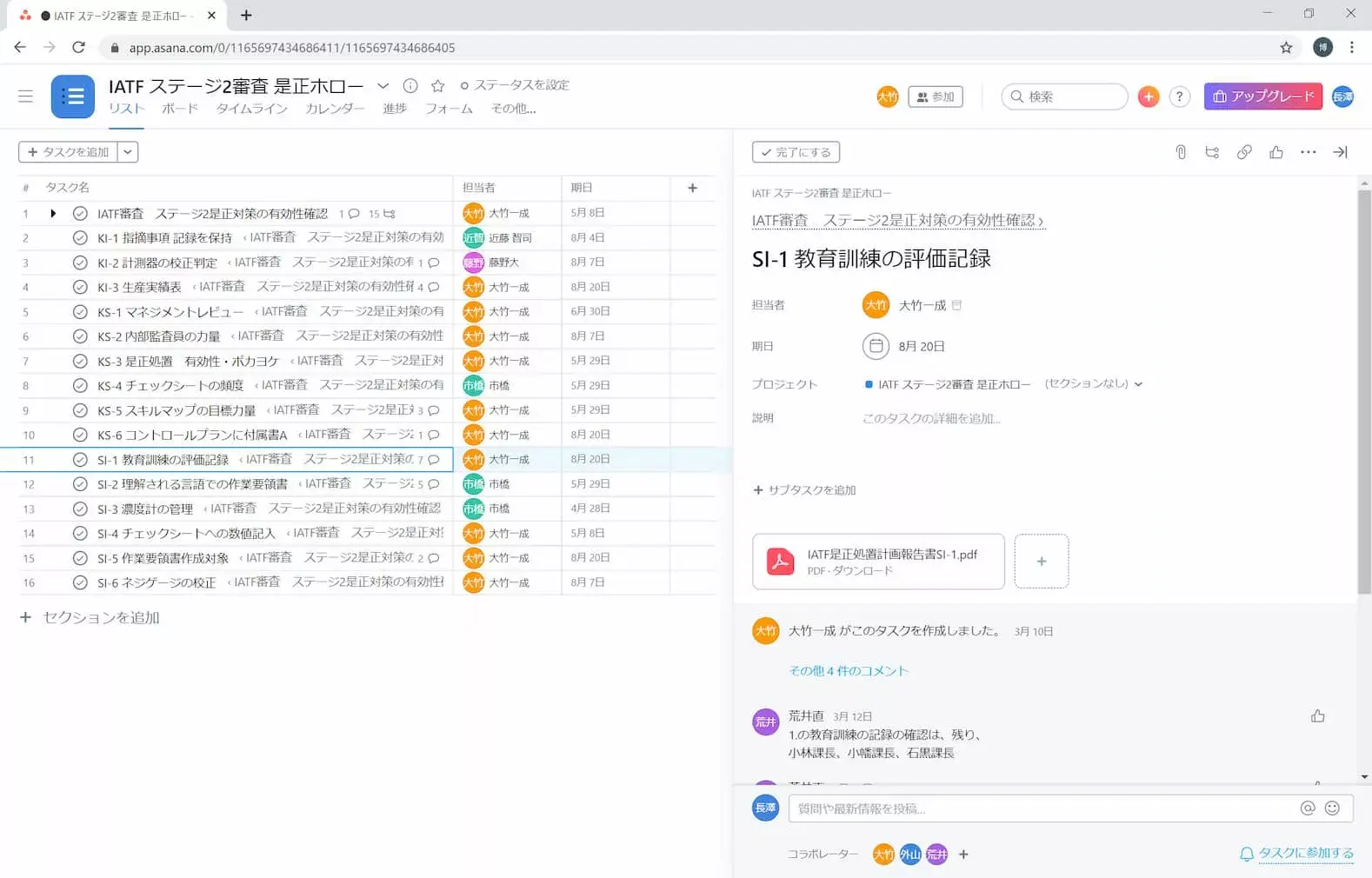The image size is (1372, 878).
Task: Click the orange quick add plus button
Action: point(1149,96)
